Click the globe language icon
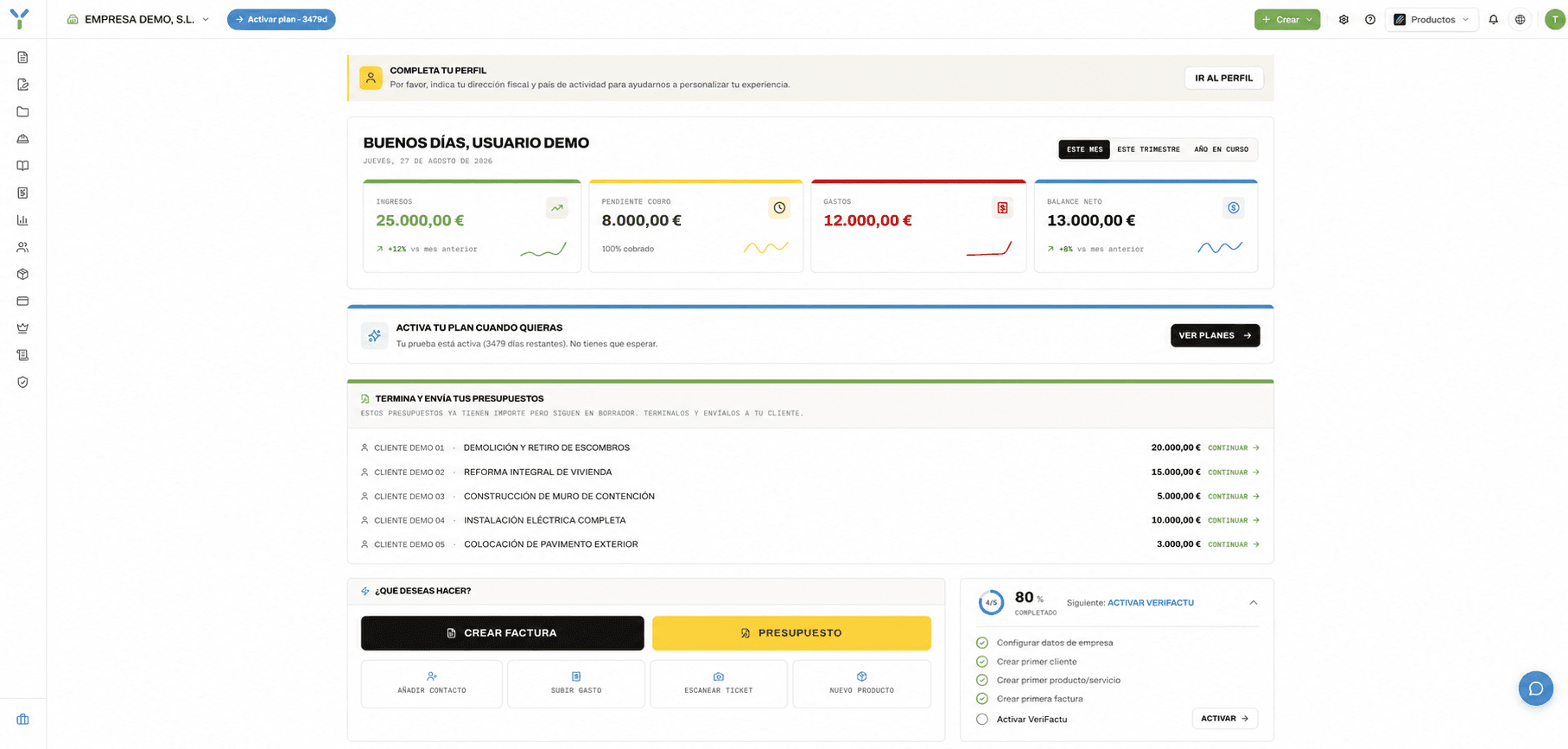The width and height of the screenshot is (1568, 749). (1520, 19)
